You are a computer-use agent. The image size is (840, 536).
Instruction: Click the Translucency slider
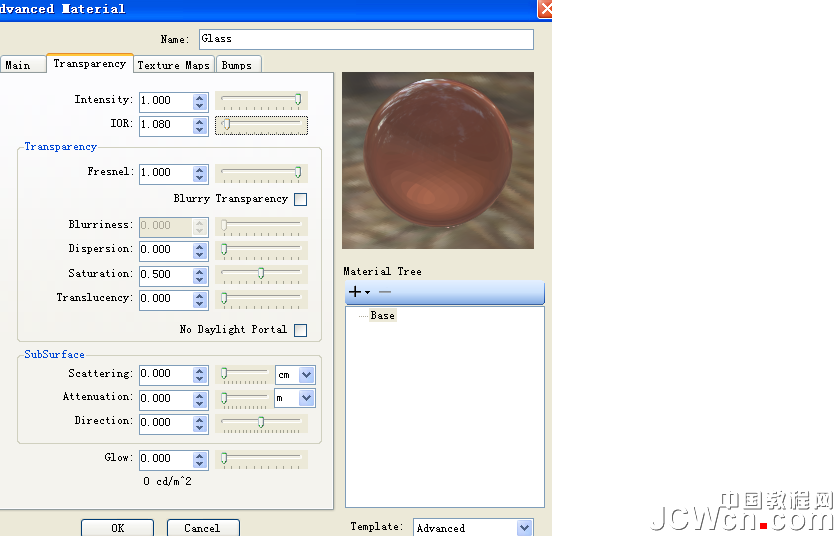[261, 299]
